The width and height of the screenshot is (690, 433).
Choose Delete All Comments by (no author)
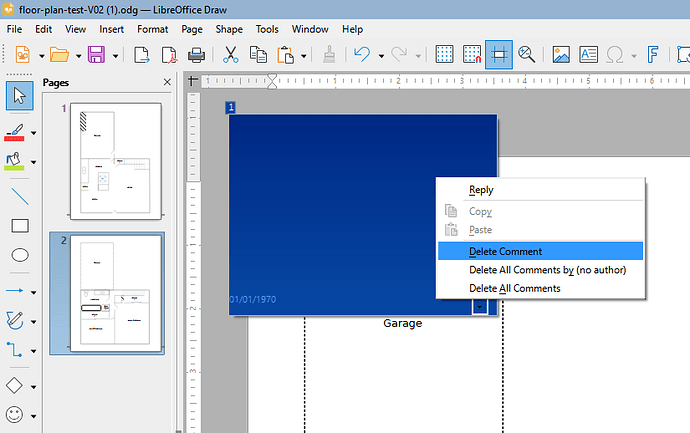[540, 270]
